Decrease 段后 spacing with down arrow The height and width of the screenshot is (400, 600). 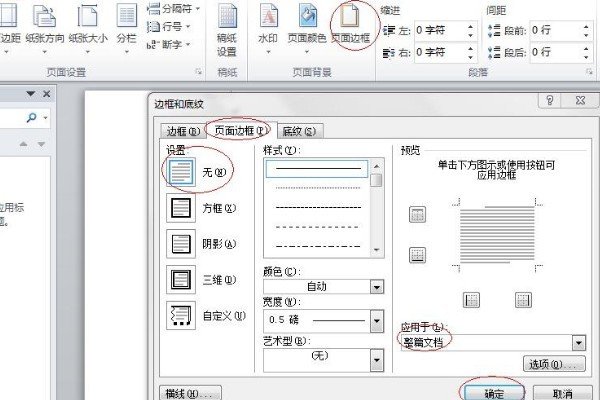[586, 56]
